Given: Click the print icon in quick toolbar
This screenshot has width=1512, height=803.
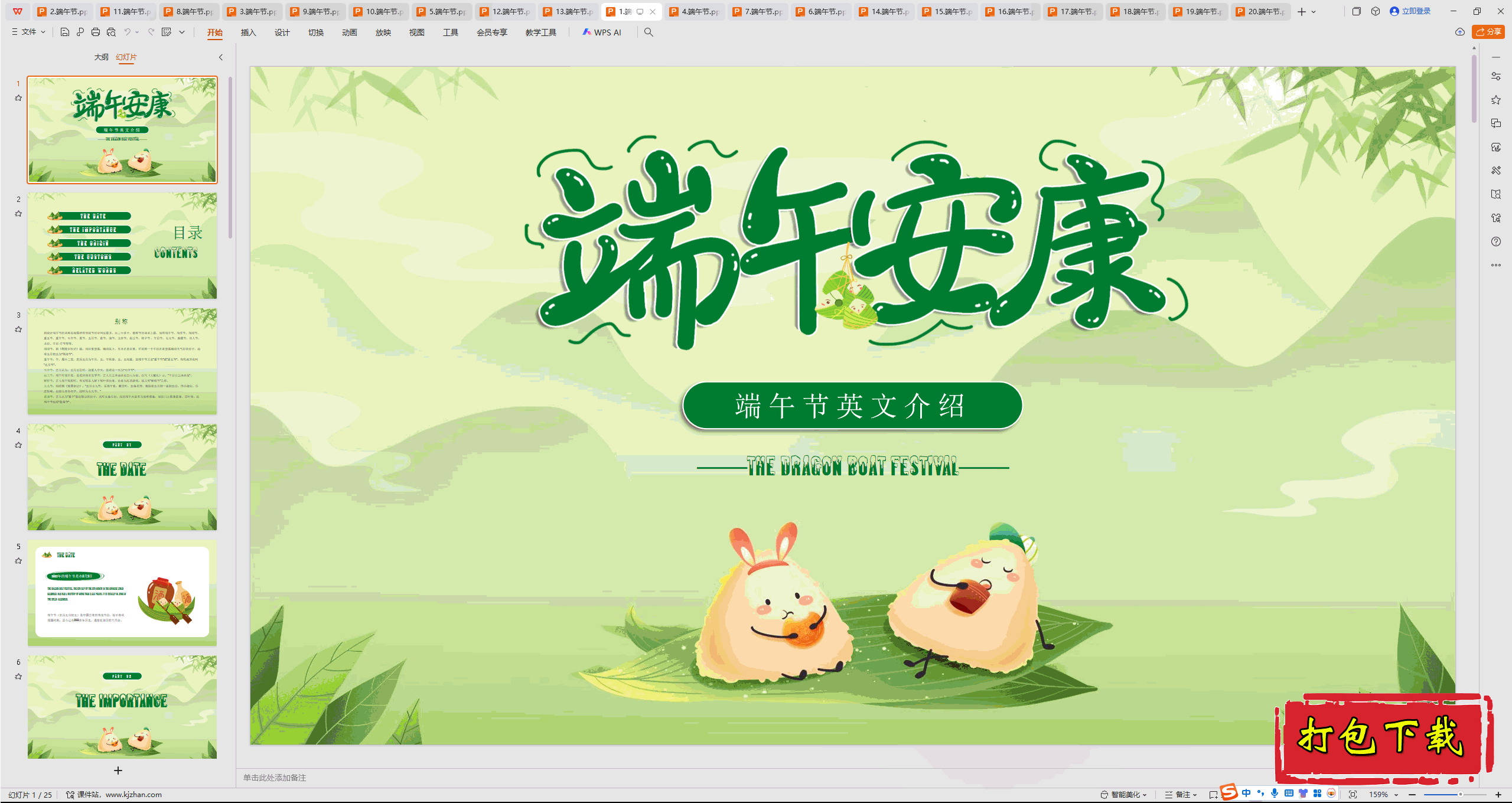Looking at the screenshot, I should coord(96,32).
